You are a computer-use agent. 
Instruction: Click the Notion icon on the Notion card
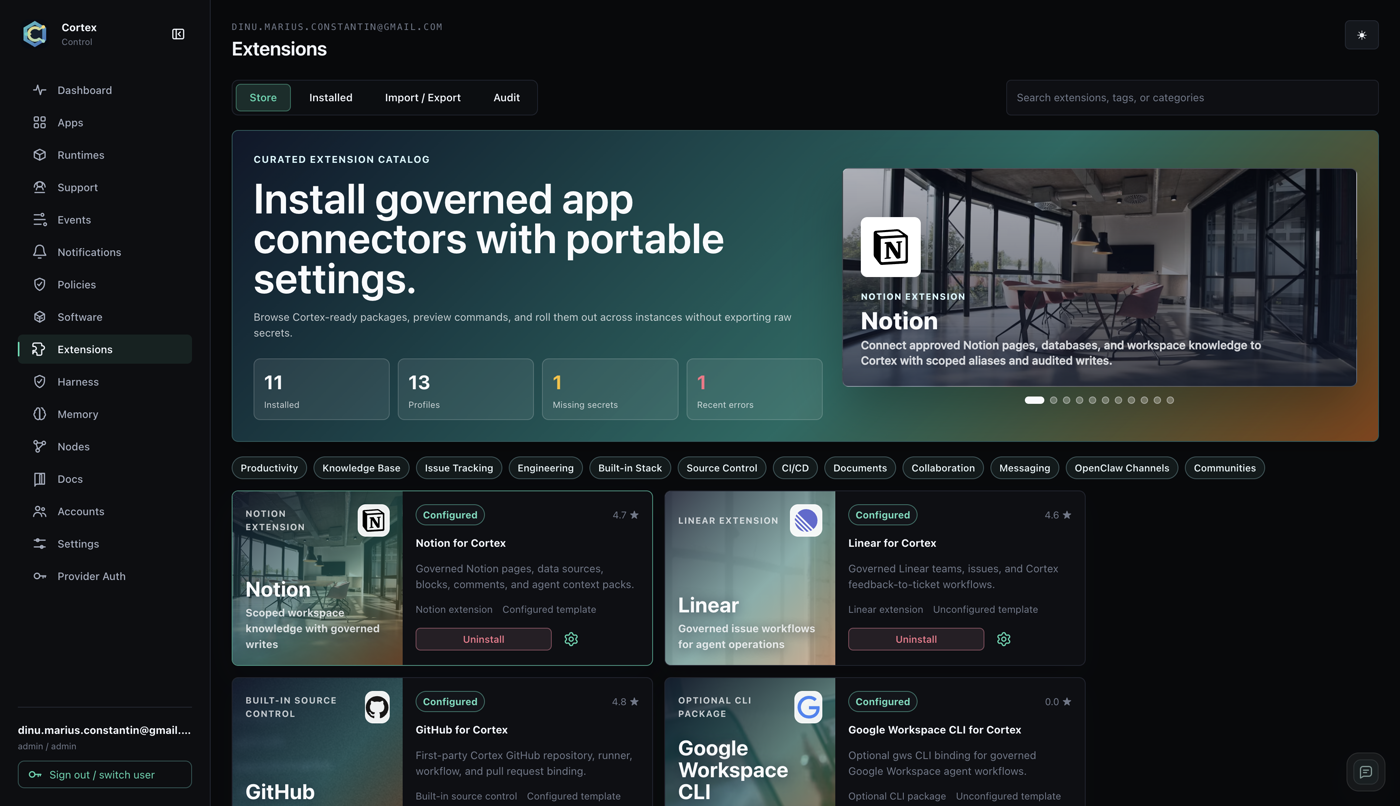(374, 520)
